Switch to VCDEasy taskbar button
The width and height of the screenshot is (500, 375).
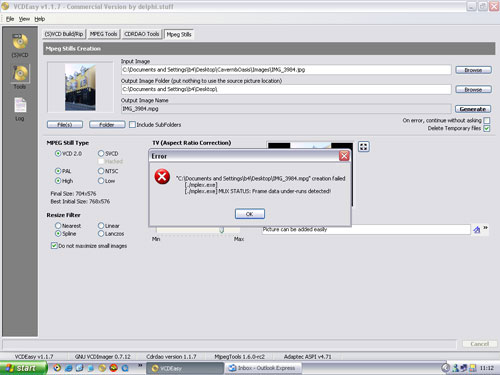point(185,368)
